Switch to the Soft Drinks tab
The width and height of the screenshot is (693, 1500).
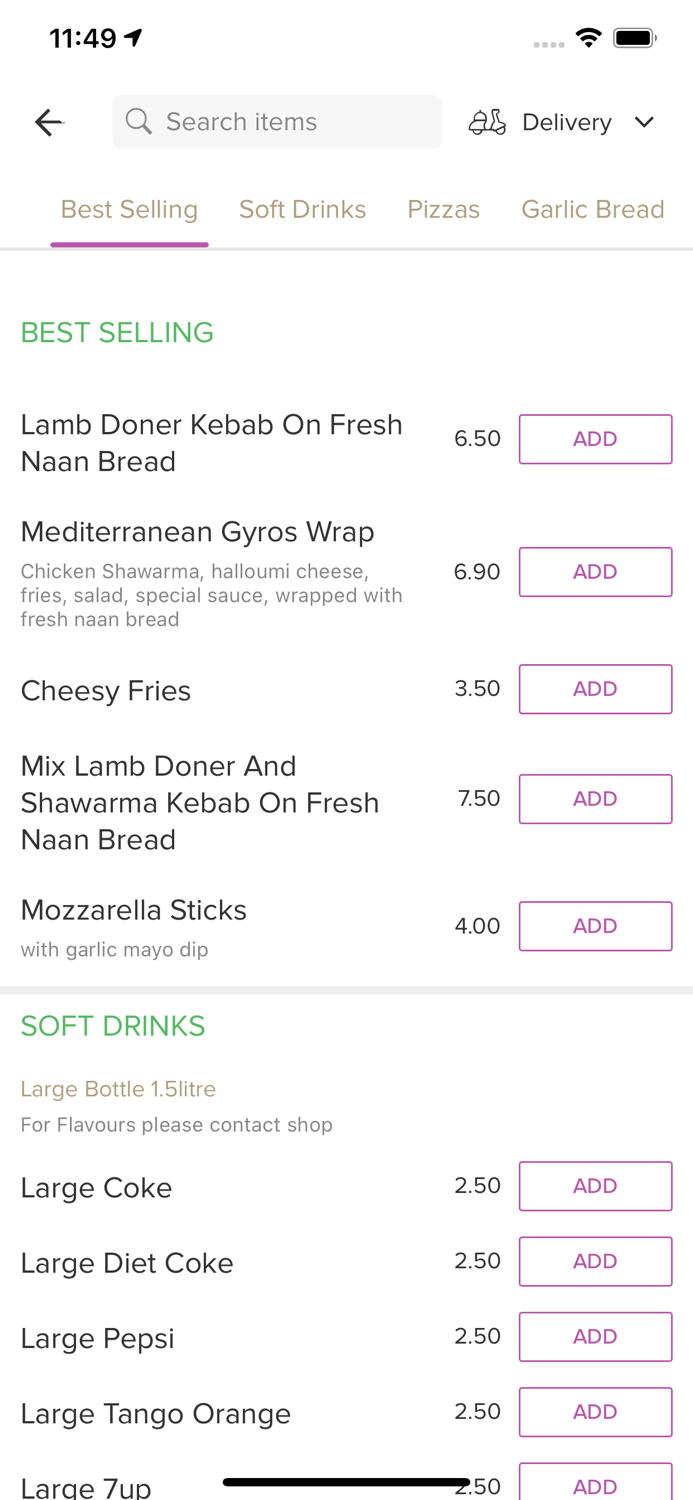pos(302,209)
